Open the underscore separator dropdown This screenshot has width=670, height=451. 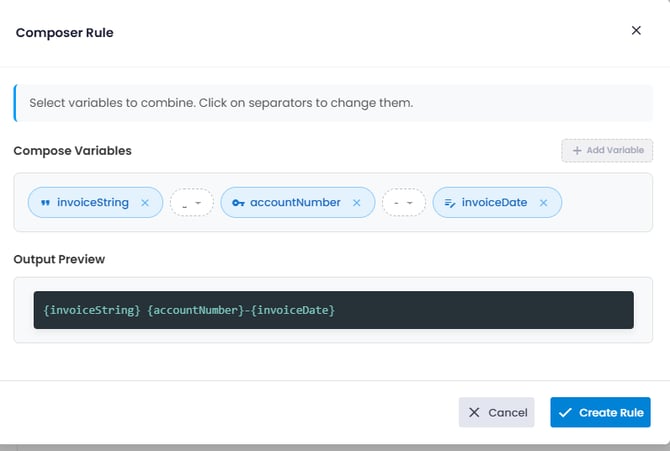tap(192, 203)
